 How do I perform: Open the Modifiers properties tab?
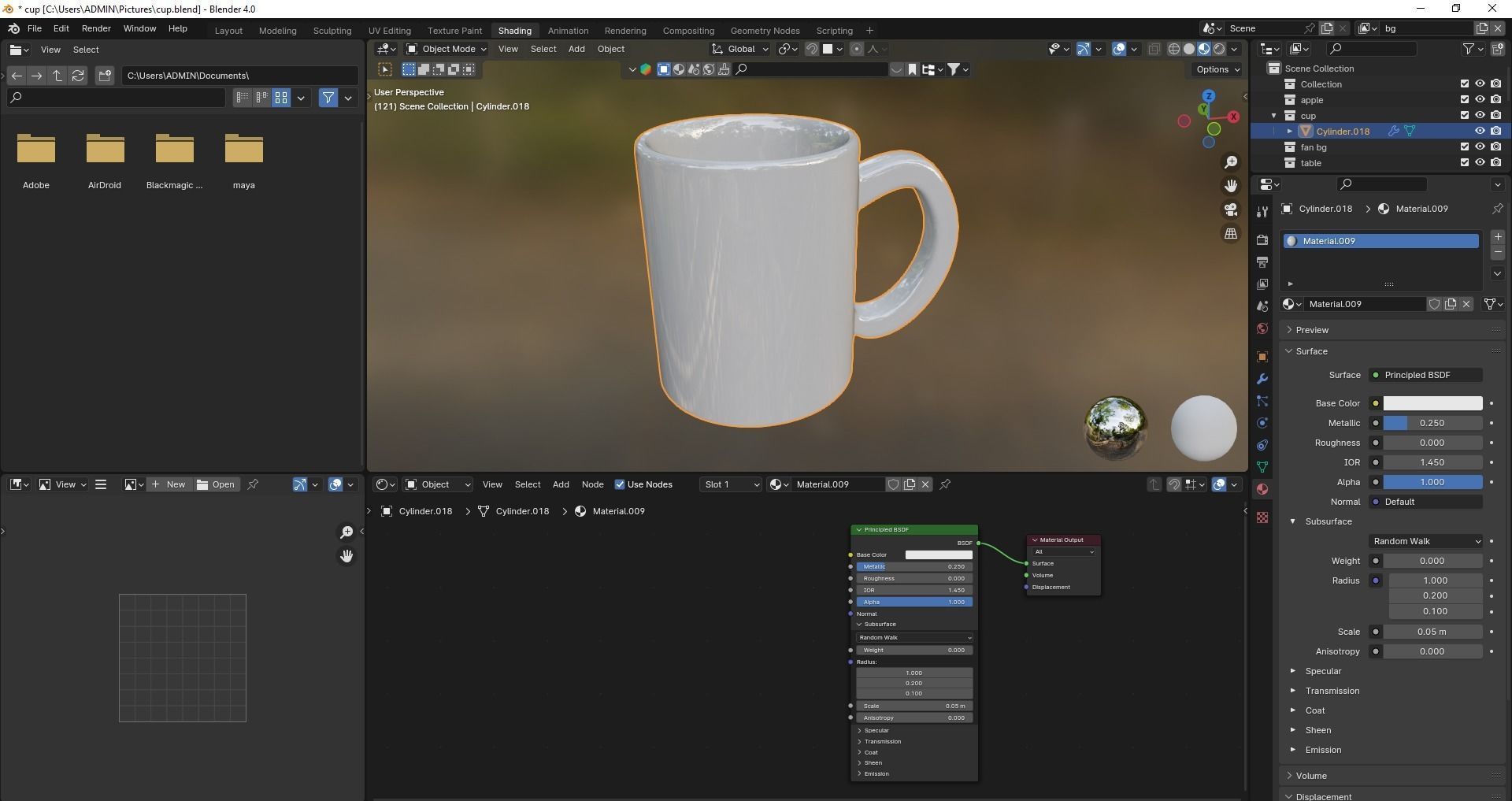[1262, 379]
